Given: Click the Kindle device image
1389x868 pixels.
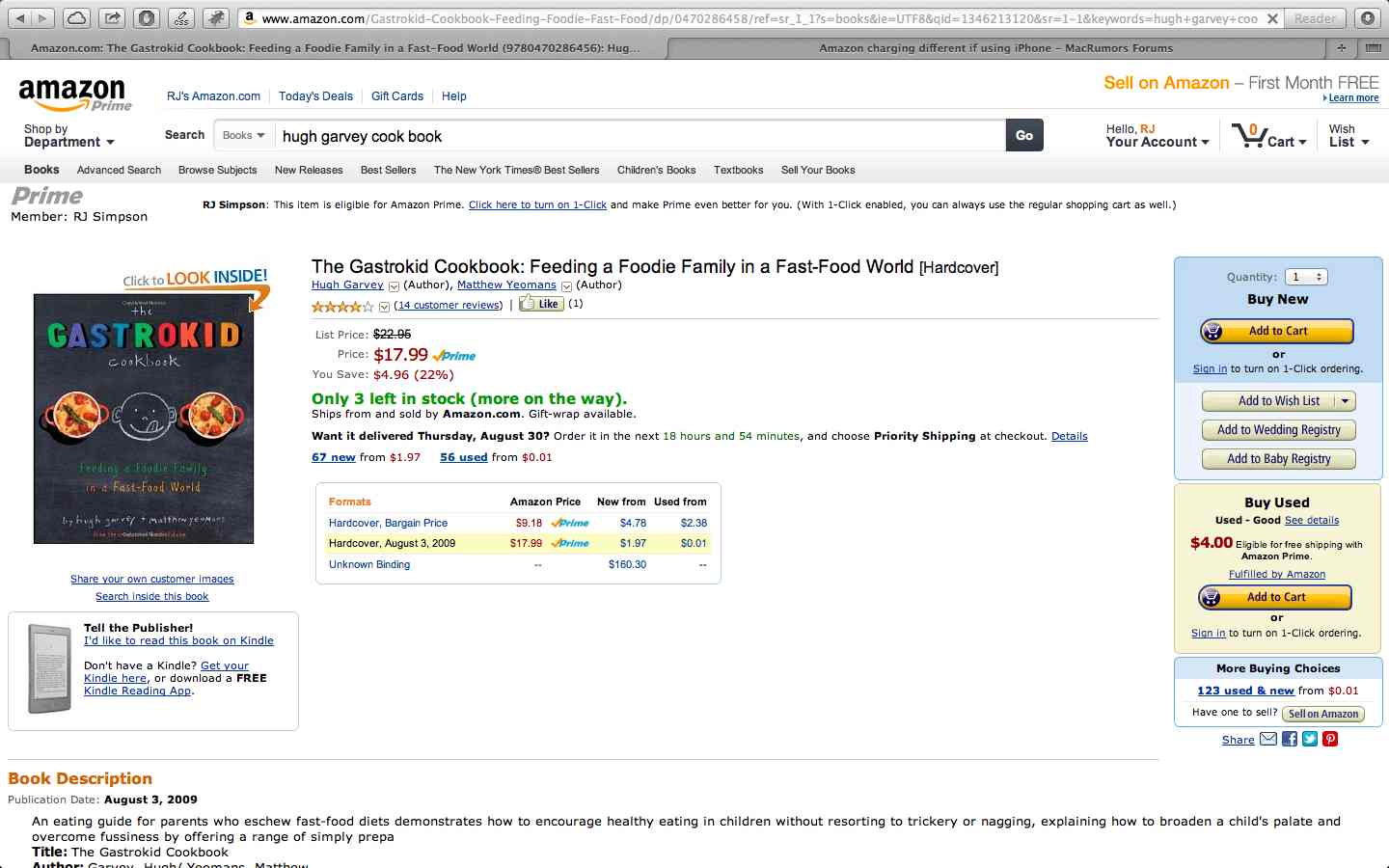Looking at the screenshot, I should (50, 668).
